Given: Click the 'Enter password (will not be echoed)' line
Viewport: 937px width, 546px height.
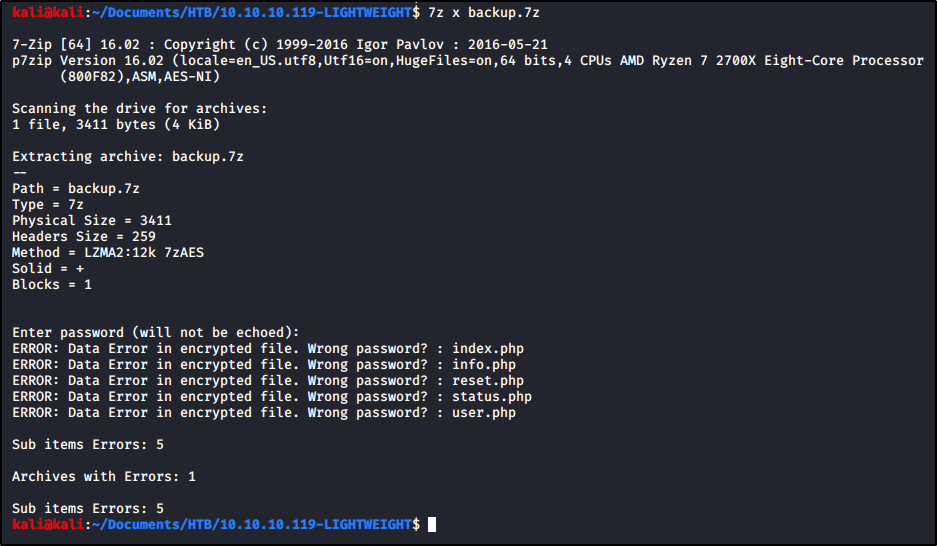Looking at the screenshot, I should (155, 333).
